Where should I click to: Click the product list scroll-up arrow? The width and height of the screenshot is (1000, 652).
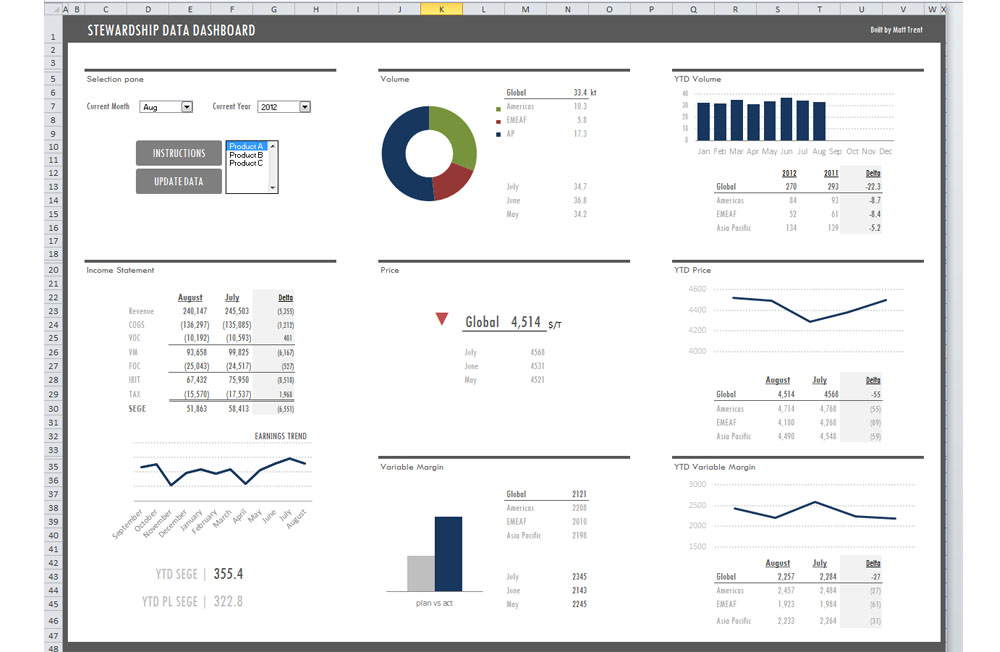[x=273, y=146]
